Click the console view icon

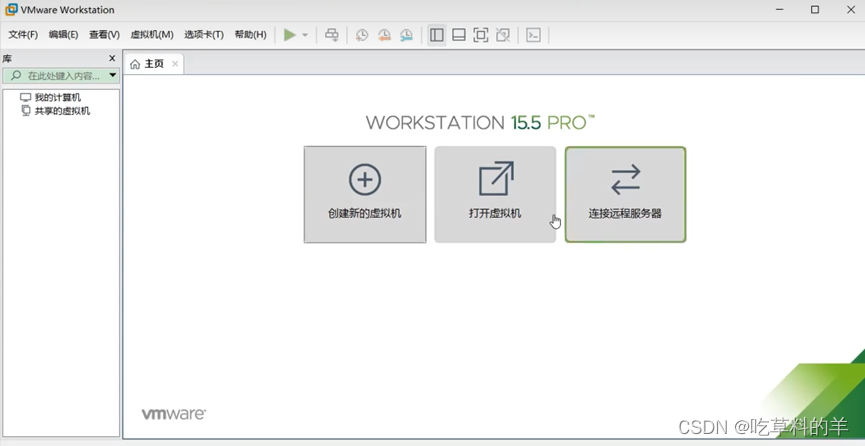(533, 35)
